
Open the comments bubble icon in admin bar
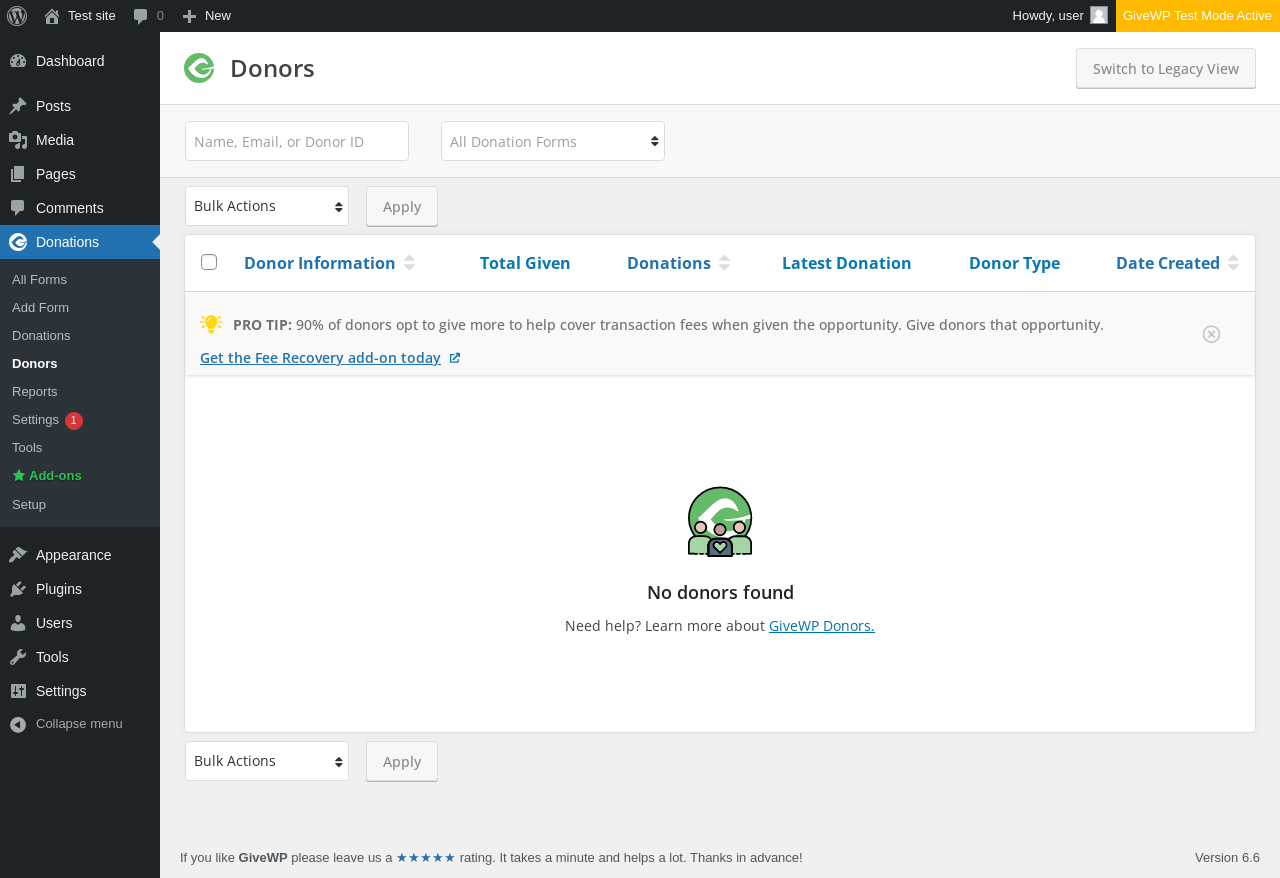pos(141,16)
